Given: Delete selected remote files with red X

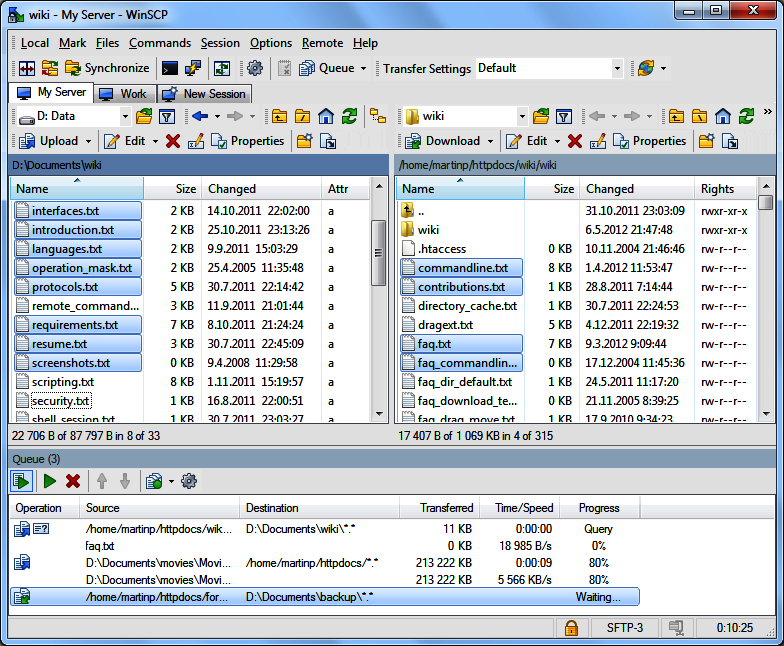Looking at the screenshot, I should click(x=575, y=142).
